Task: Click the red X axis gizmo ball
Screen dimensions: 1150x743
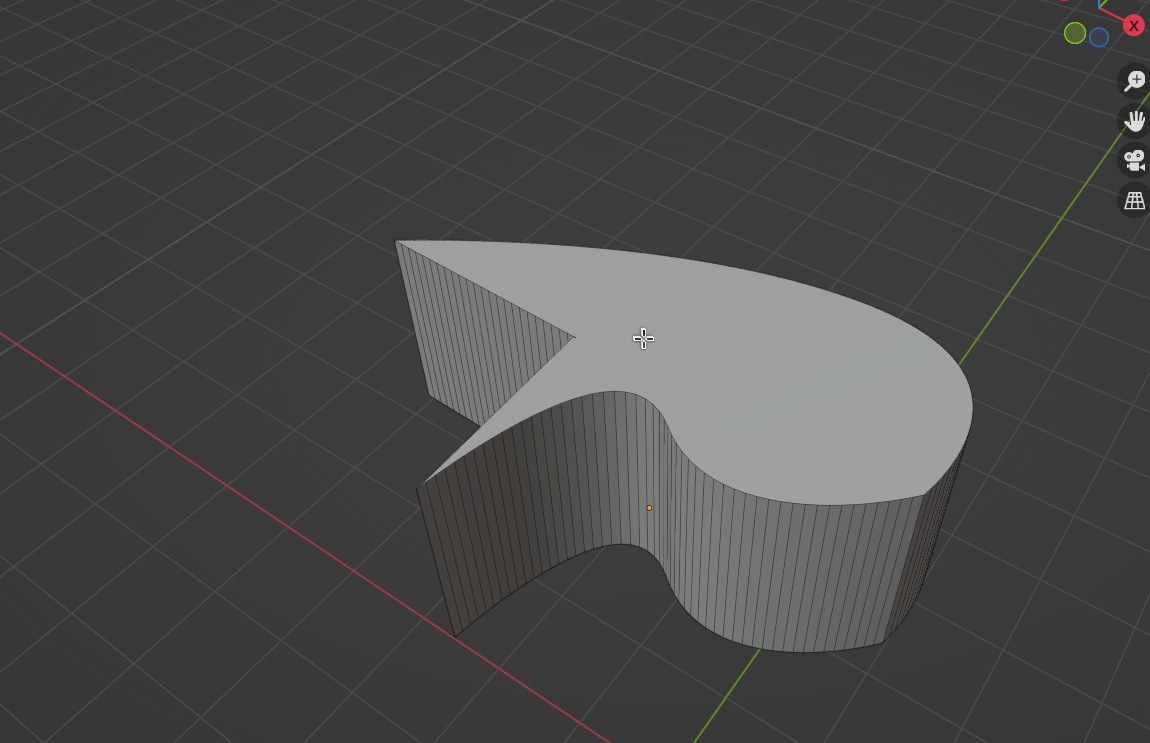Action: pos(1134,26)
